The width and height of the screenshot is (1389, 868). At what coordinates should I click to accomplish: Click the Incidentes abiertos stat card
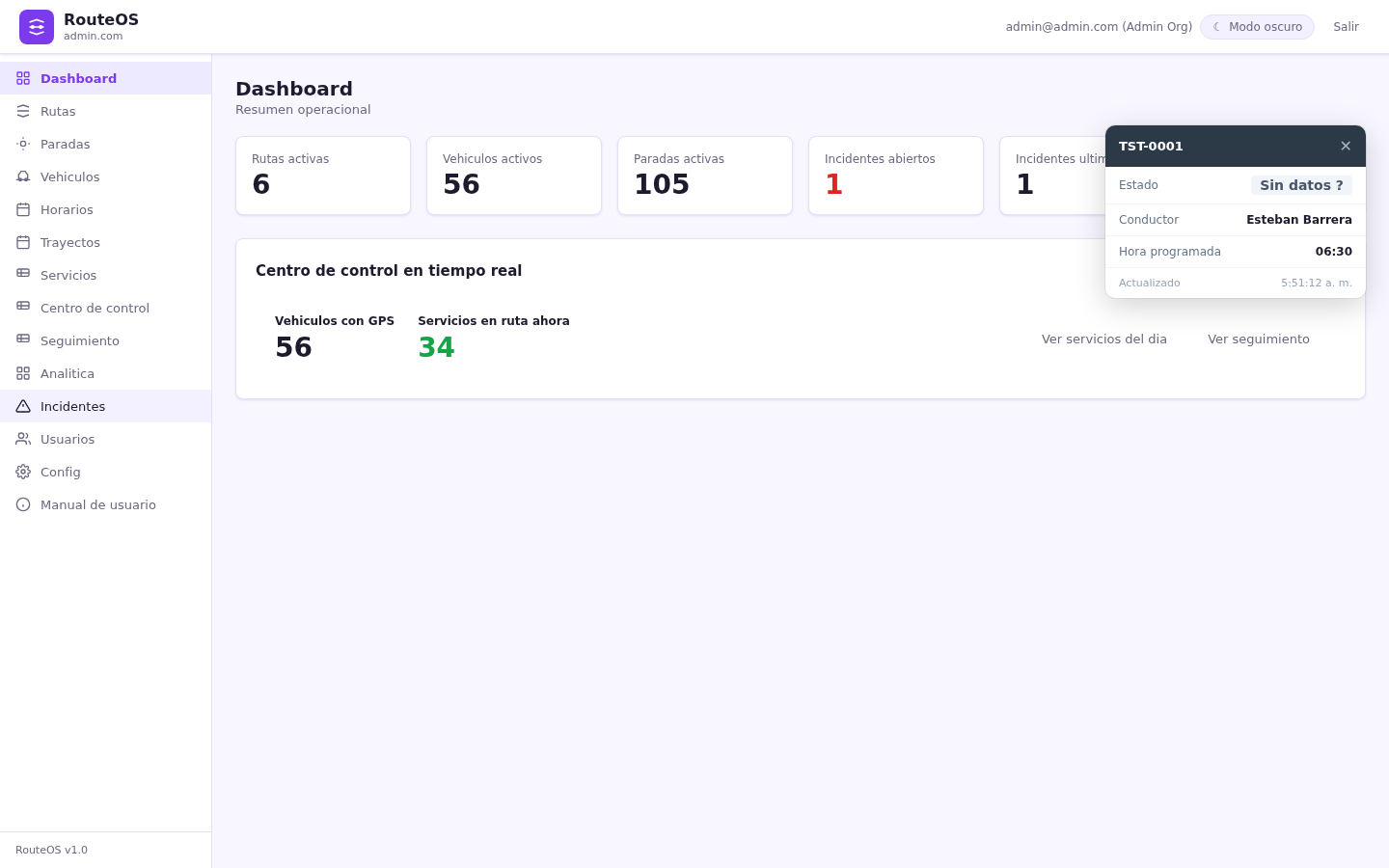pyautogui.click(x=896, y=176)
